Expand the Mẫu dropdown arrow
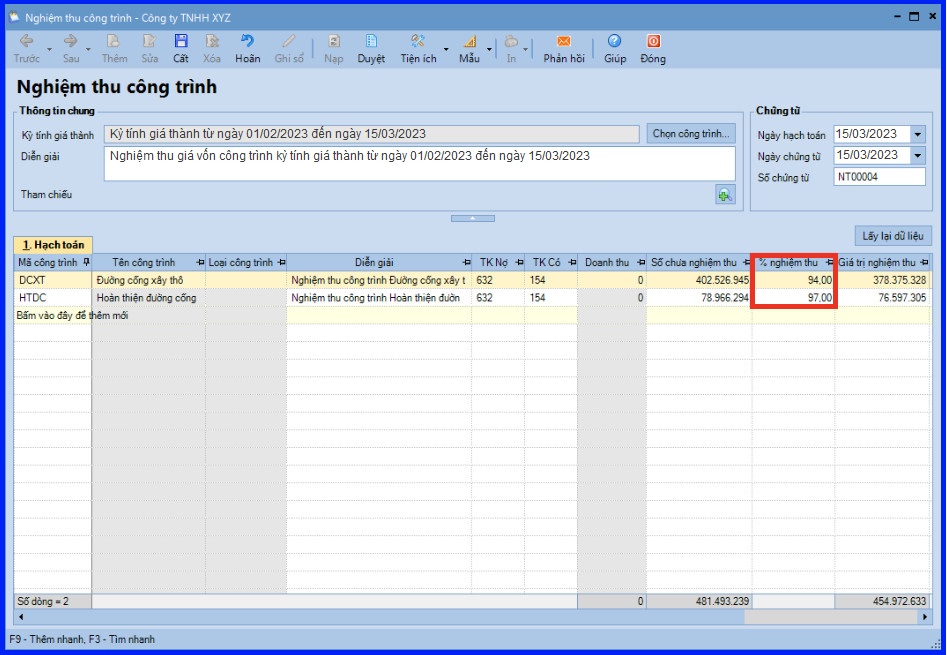 (x=489, y=49)
